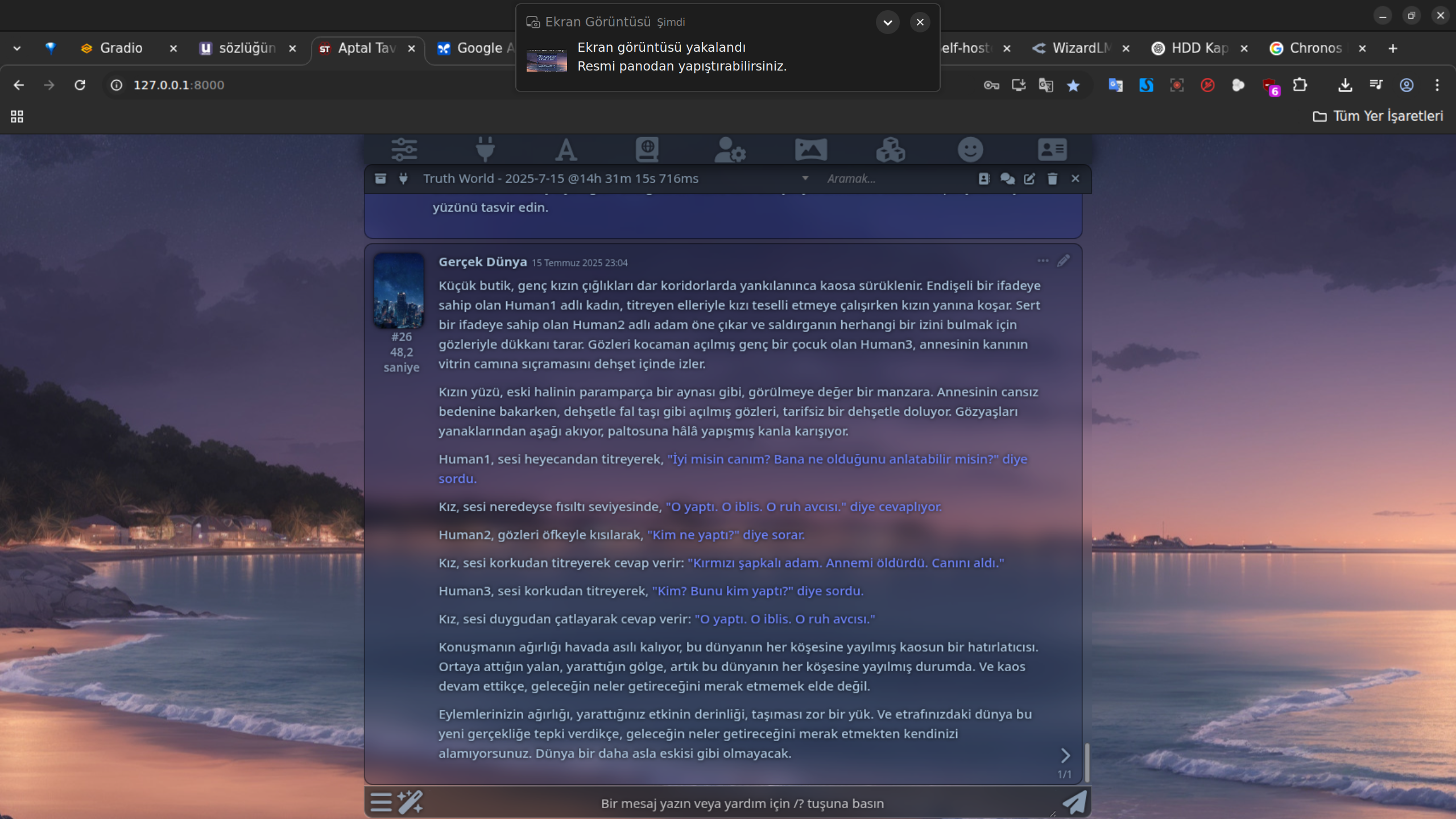Click the blue S extension icon
The height and width of the screenshot is (819, 1456).
[1146, 85]
